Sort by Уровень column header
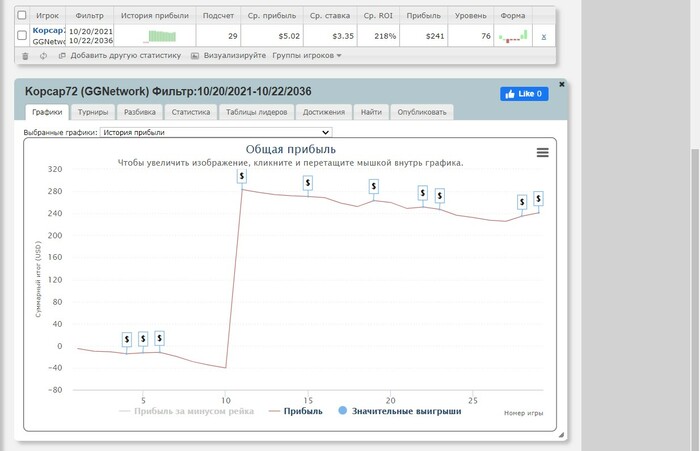The image size is (700, 451). (471, 15)
